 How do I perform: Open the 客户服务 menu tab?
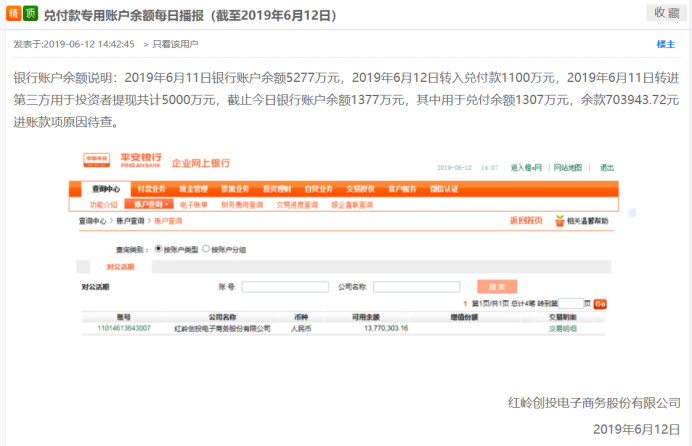tap(402, 189)
